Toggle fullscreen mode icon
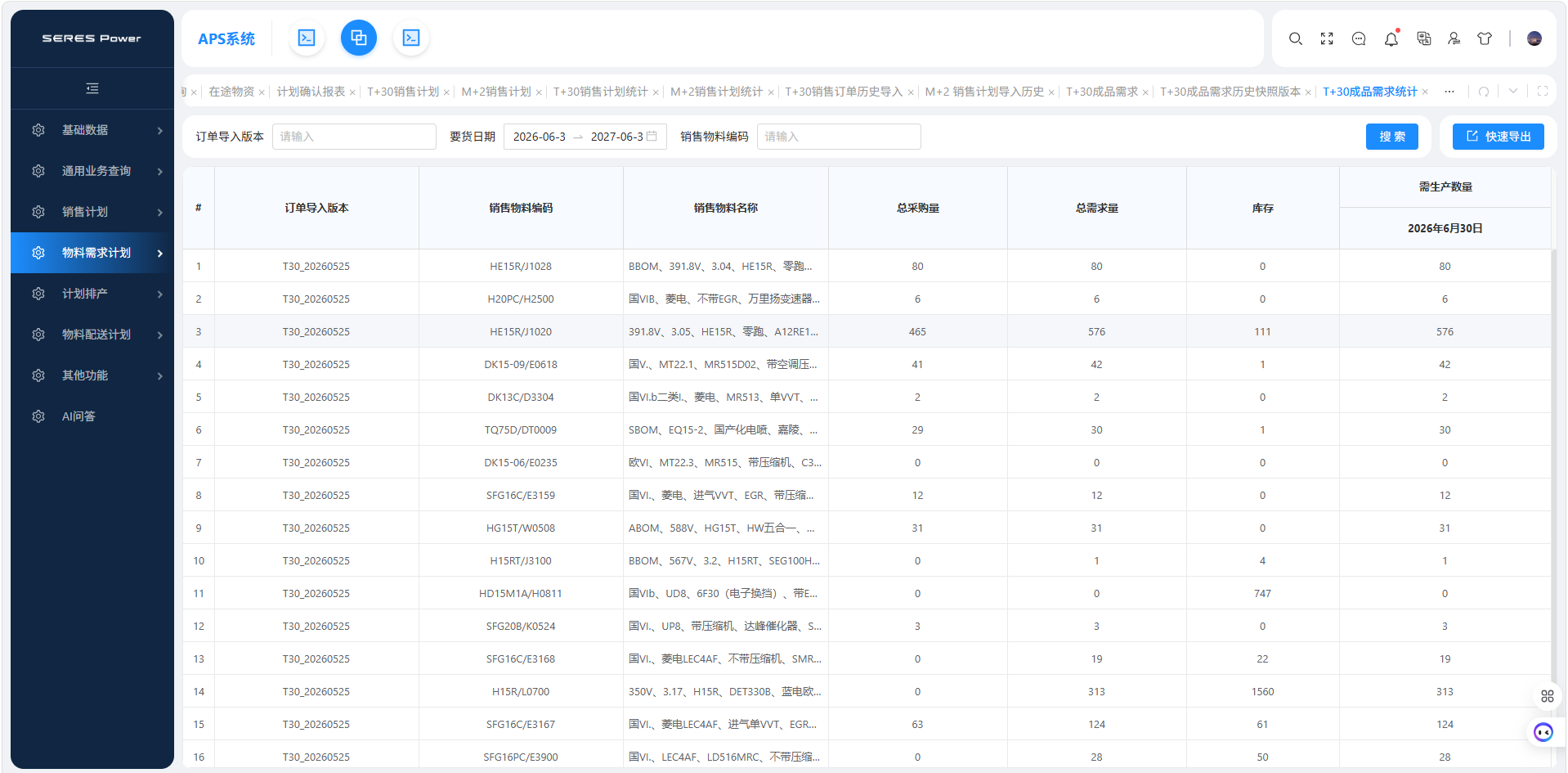The height and width of the screenshot is (773, 1568). [x=1327, y=38]
